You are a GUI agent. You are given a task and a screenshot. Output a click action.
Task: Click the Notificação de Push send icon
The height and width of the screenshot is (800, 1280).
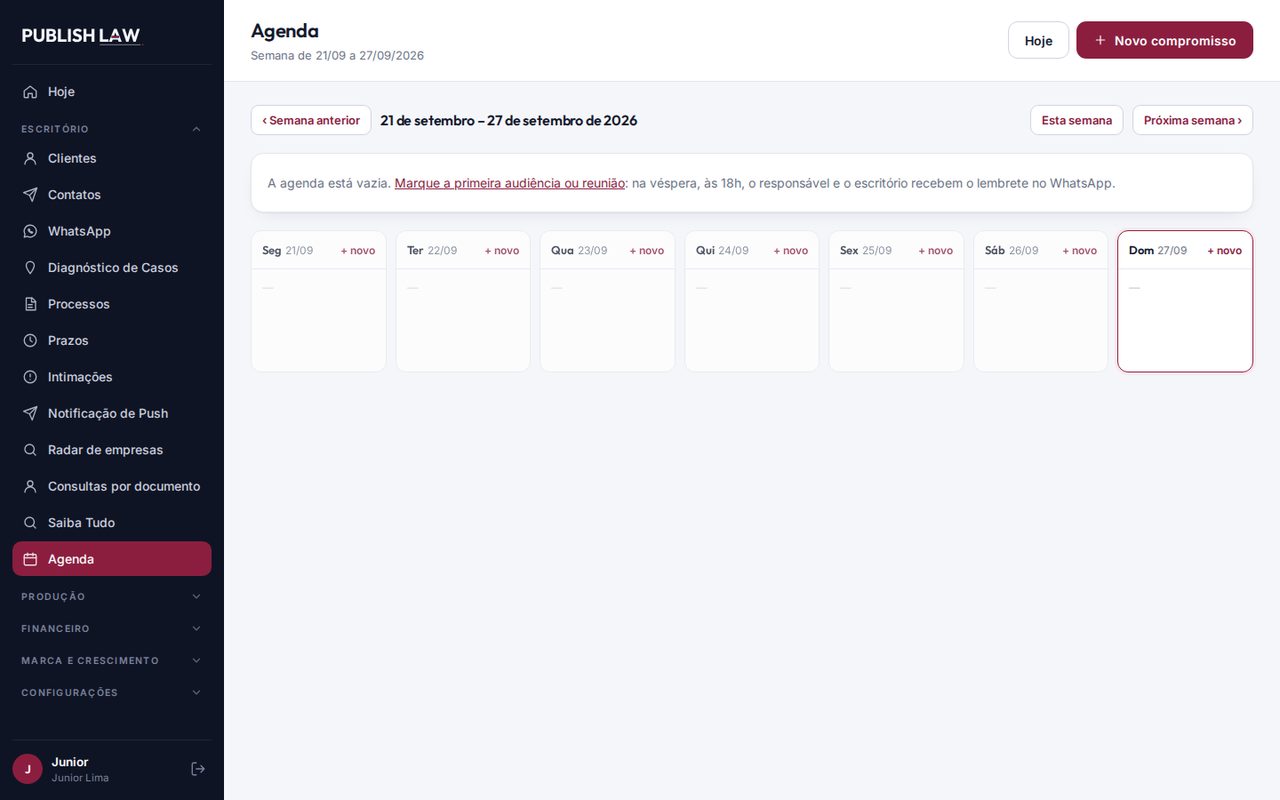click(30, 414)
